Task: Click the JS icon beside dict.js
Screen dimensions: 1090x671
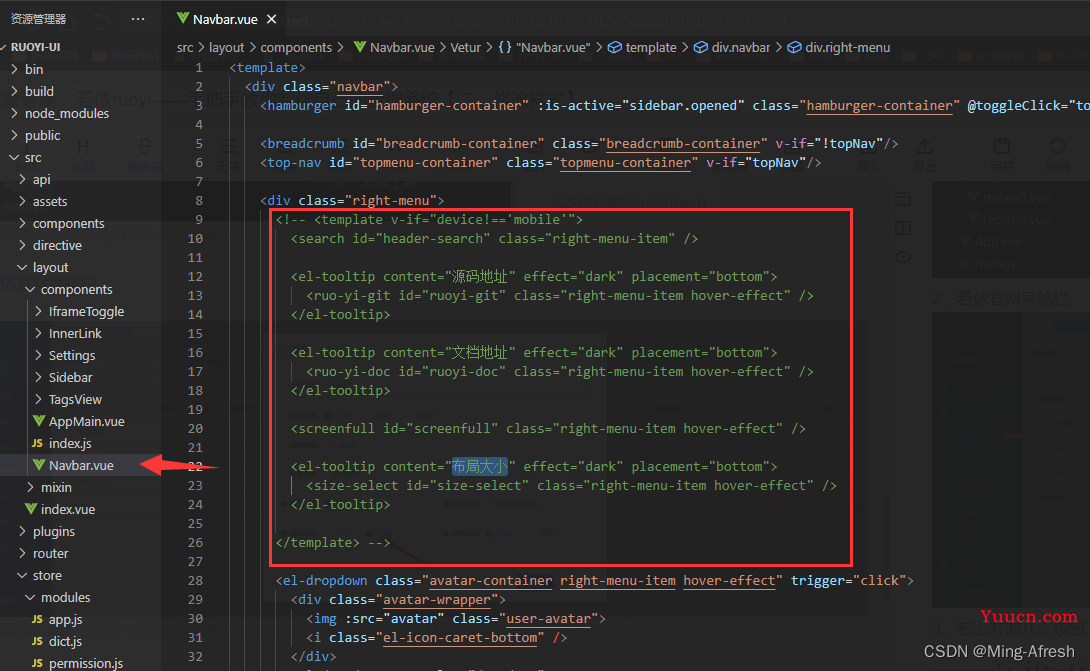Action: click(38, 642)
